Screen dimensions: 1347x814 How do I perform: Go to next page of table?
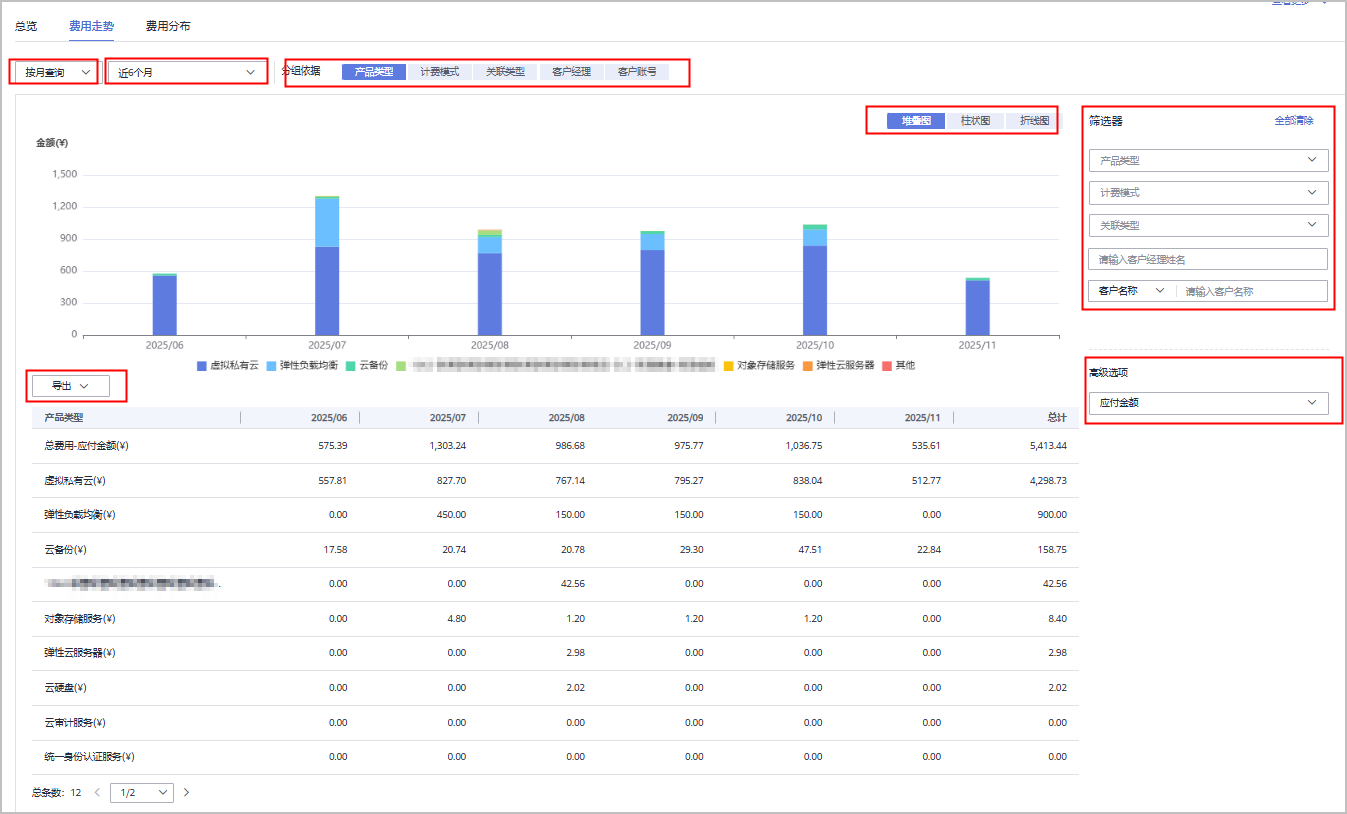186,792
